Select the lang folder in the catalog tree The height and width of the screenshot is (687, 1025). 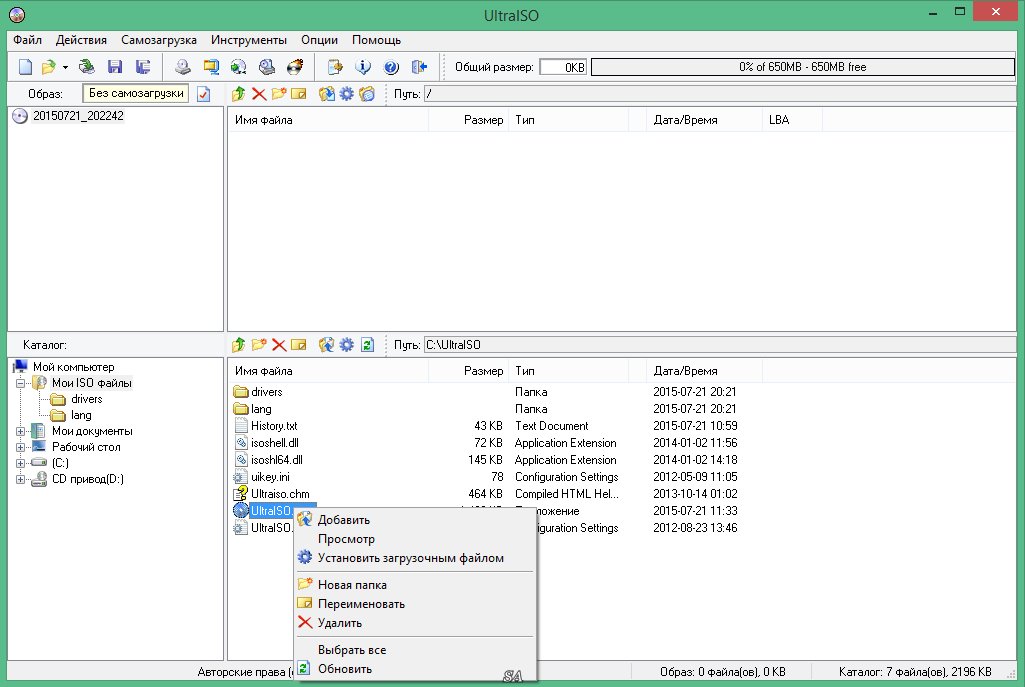pos(81,415)
